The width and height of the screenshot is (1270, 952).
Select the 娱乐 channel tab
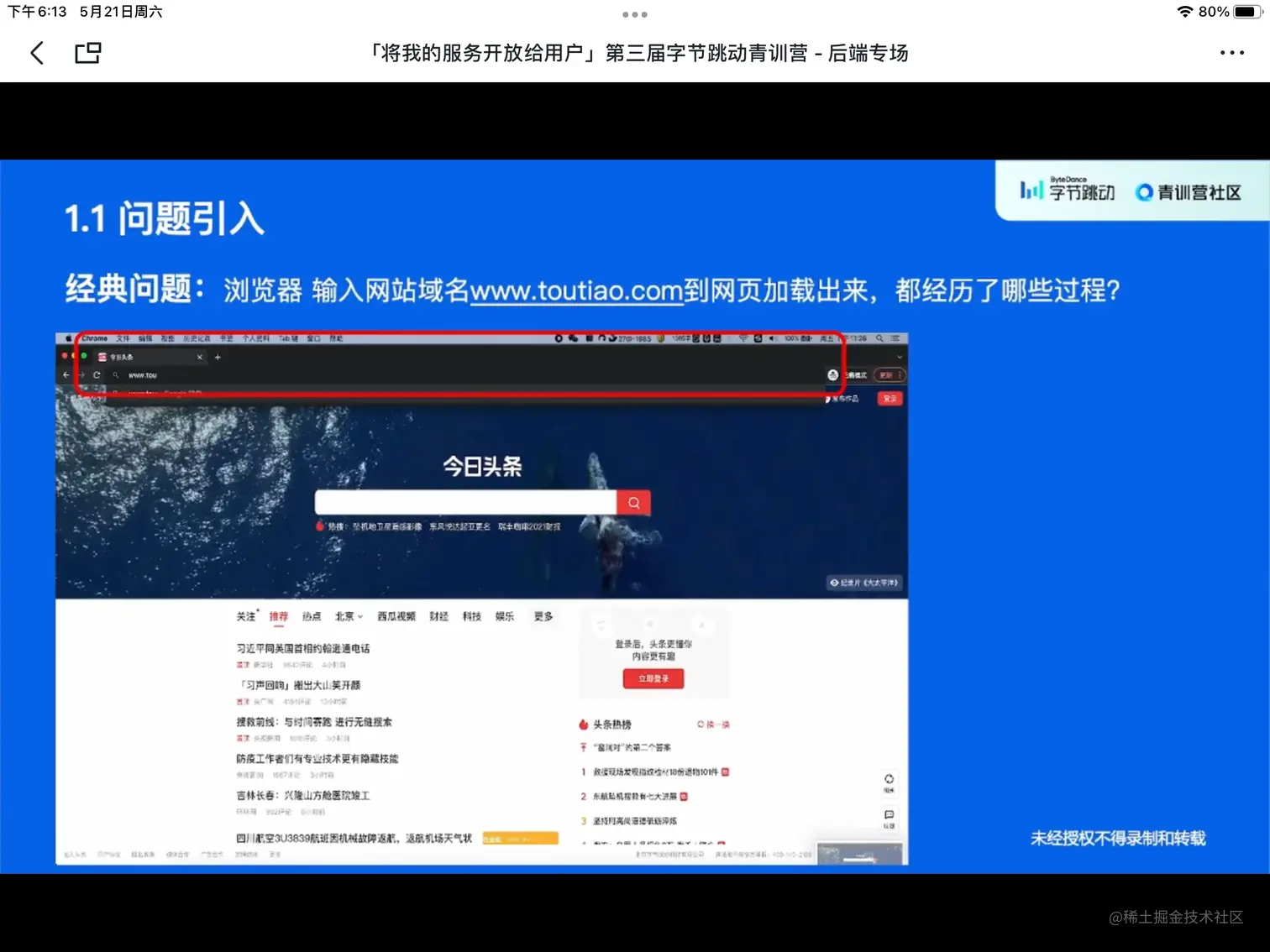coord(505,616)
